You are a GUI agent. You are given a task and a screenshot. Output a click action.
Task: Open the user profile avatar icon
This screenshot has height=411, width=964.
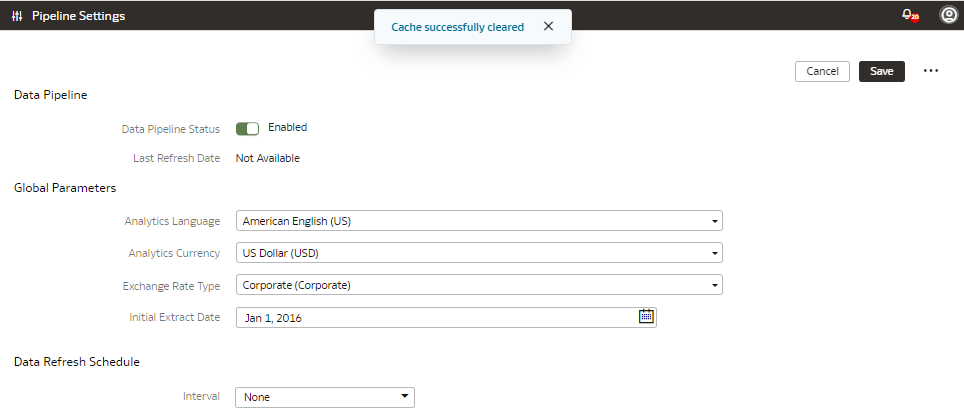click(948, 15)
